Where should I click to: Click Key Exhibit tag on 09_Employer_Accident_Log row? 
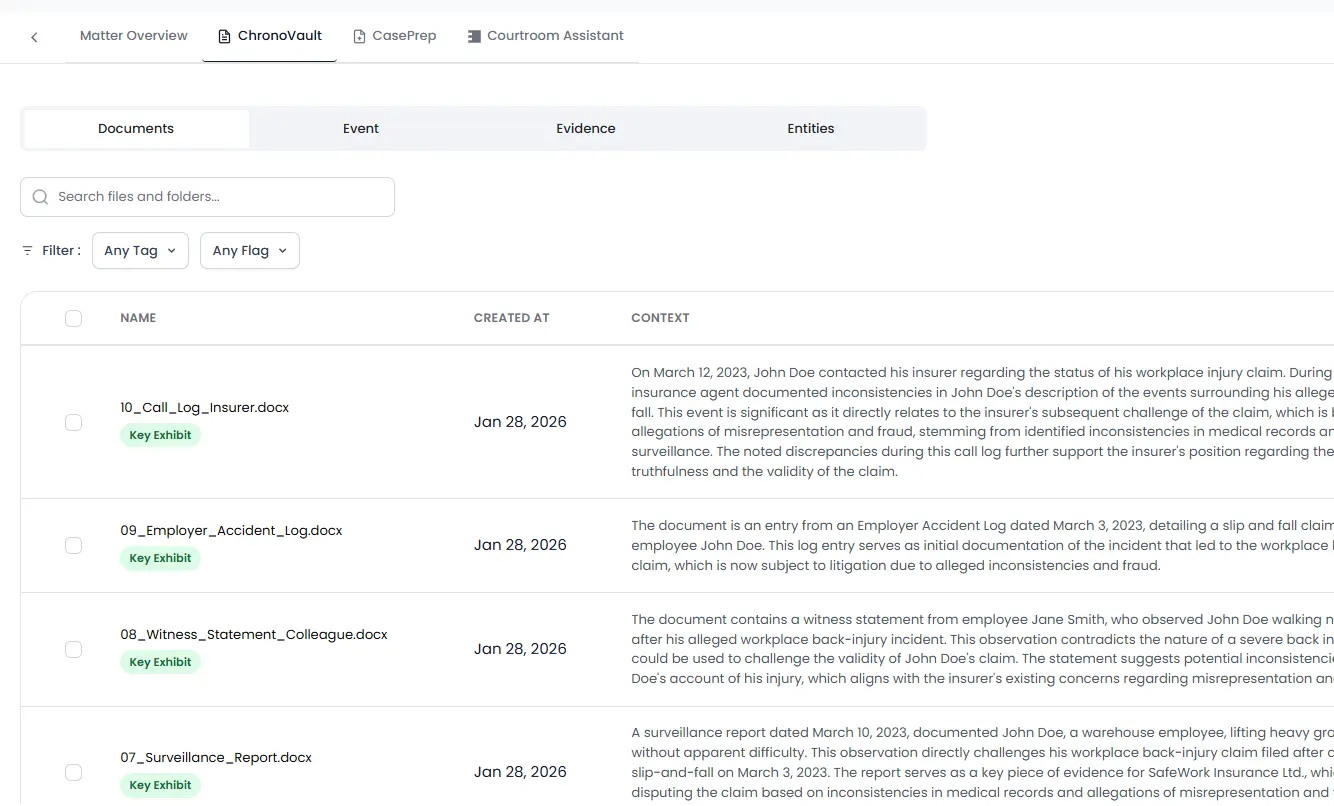pyautogui.click(x=160, y=559)
